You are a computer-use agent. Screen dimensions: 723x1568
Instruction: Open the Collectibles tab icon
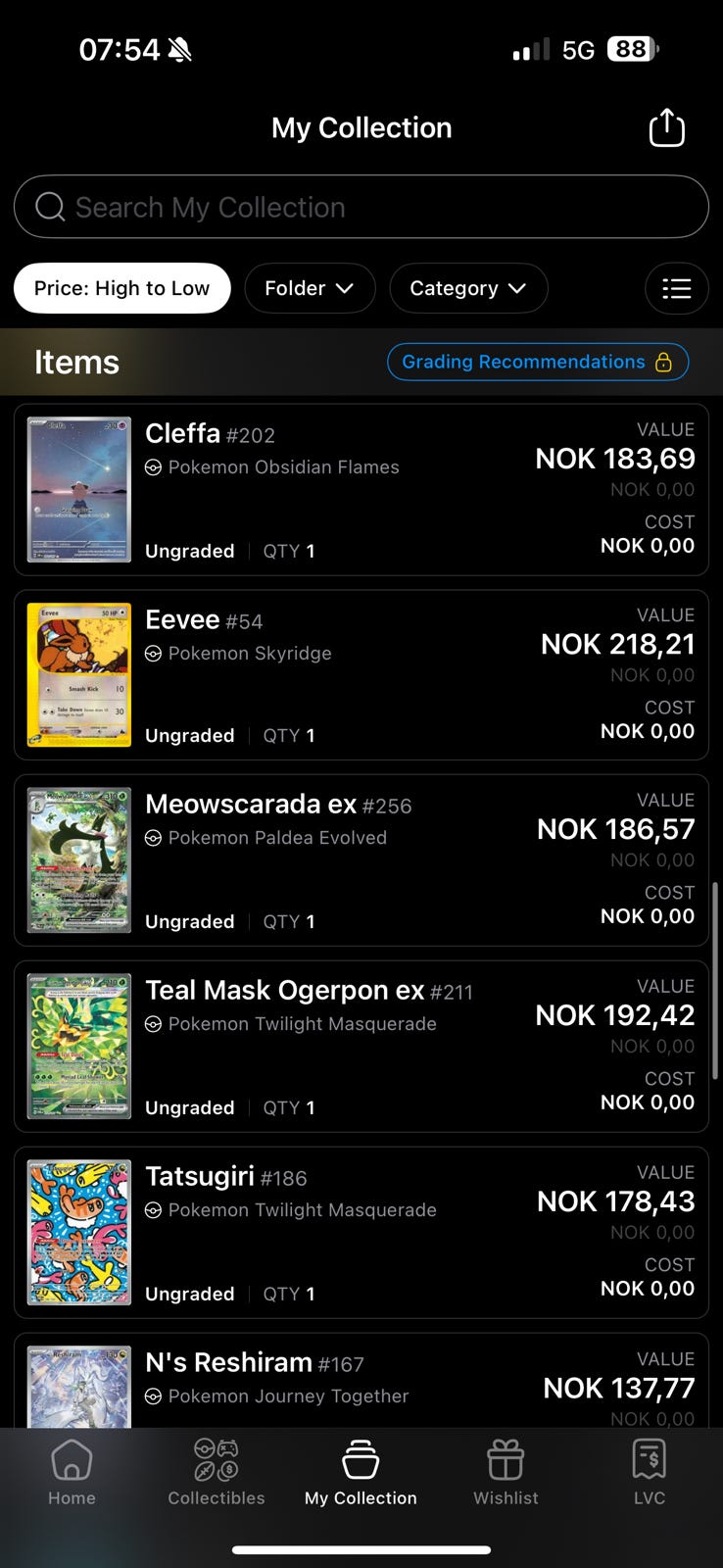[x=217, y=1460]
